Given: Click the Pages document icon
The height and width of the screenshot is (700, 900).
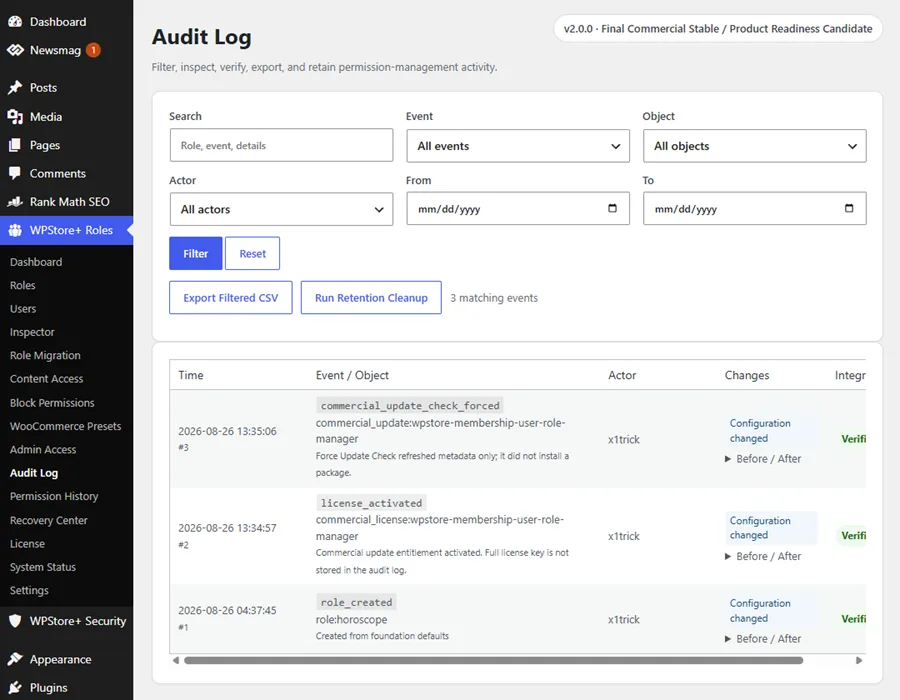Looking at the screenshot, I should [x=15, y=145].
